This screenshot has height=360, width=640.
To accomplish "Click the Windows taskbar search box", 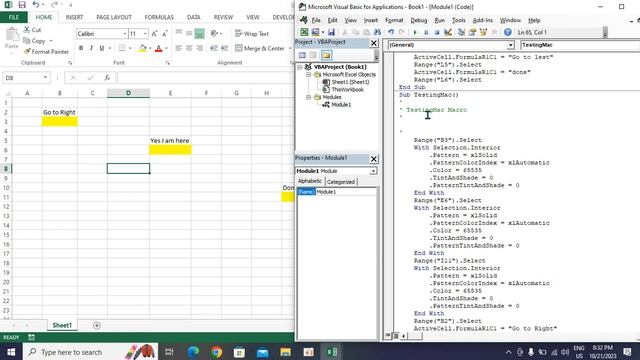I will (90, 352).
